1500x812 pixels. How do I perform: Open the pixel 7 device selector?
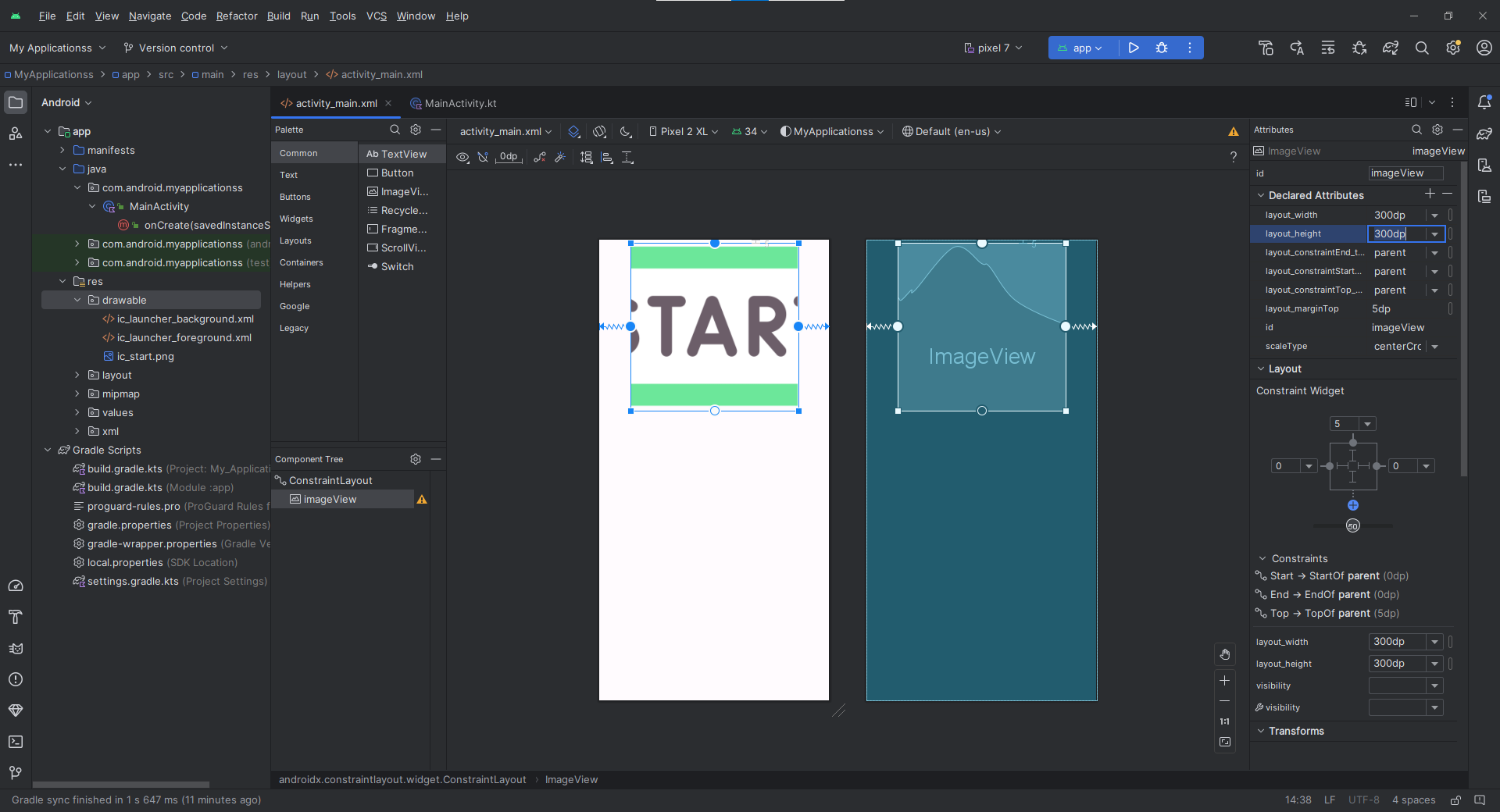click(x=993, y=48)
